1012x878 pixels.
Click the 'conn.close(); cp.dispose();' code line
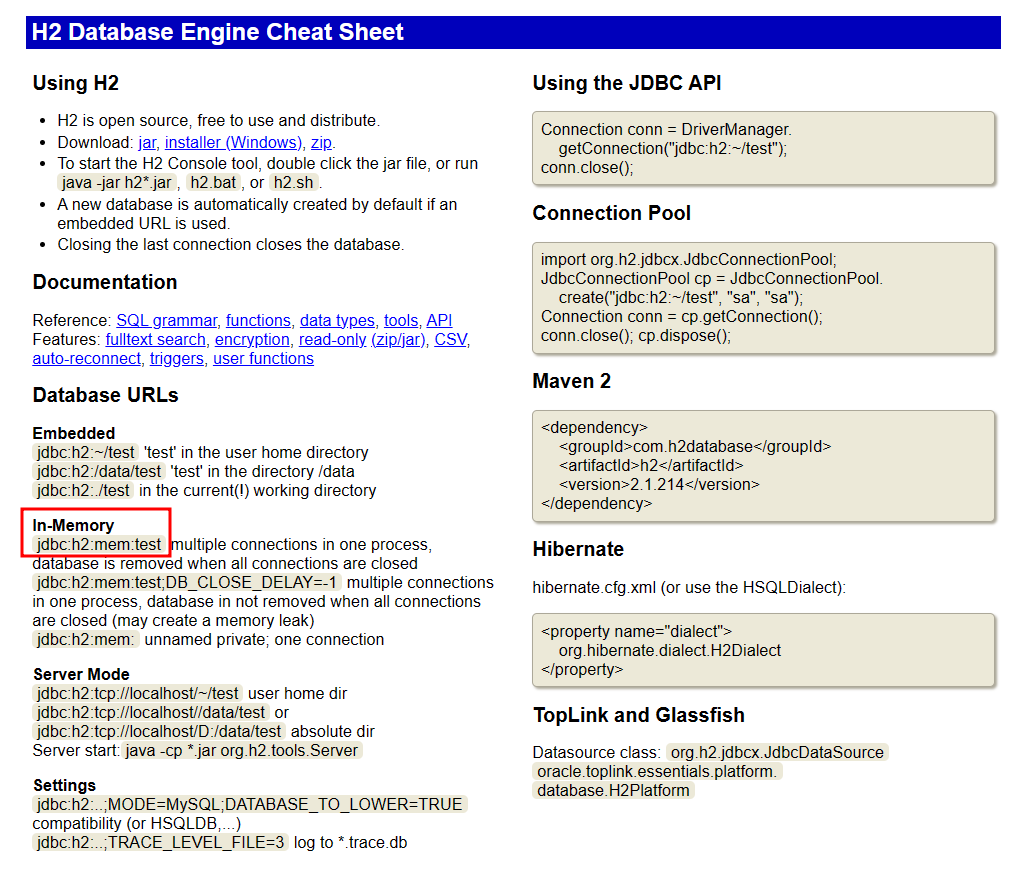[x=636, y=336]
